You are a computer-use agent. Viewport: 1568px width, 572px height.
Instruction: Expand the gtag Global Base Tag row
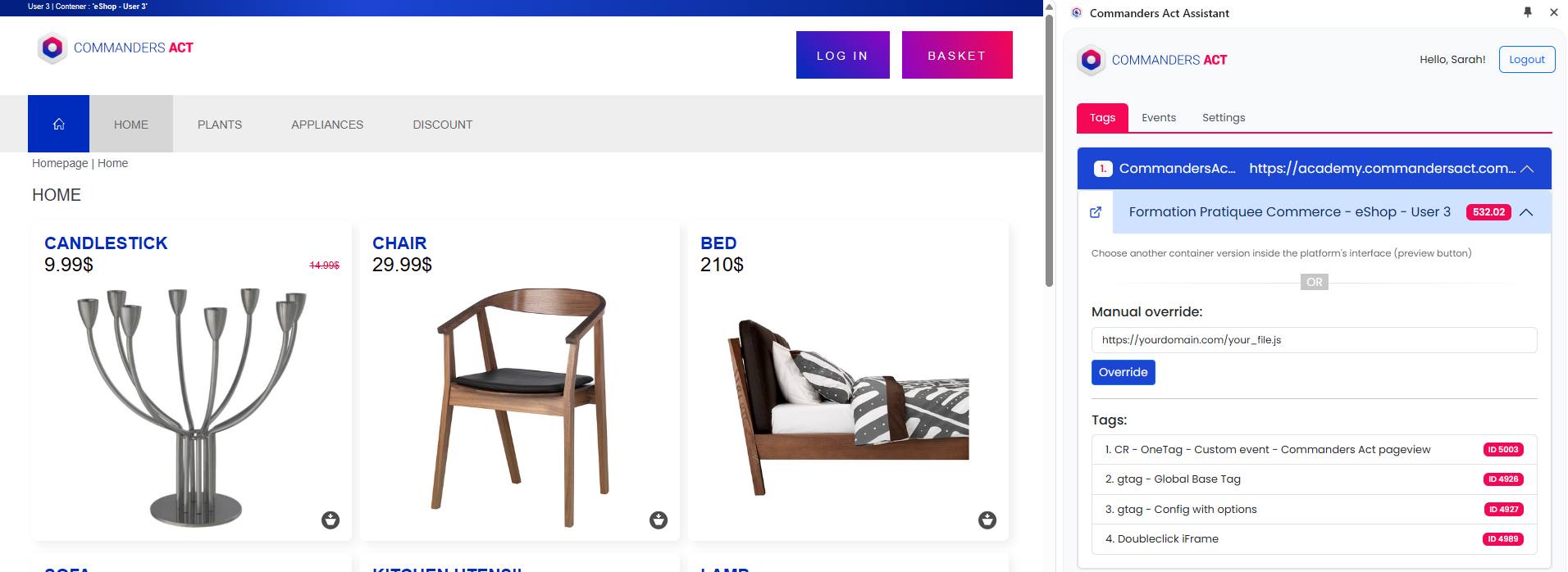click(x=1315, y=479)
